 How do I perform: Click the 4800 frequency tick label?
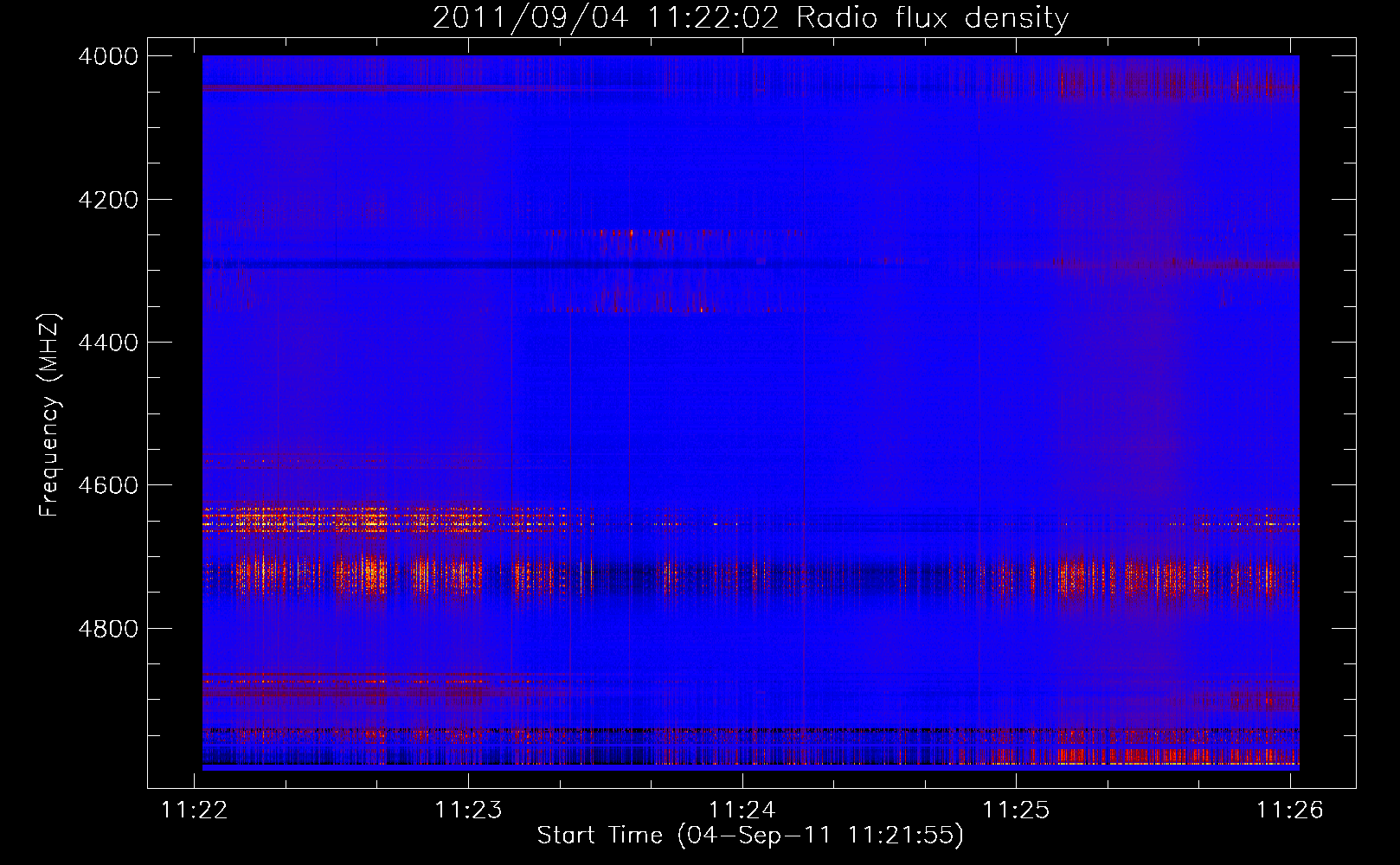[x=108, y=628]
